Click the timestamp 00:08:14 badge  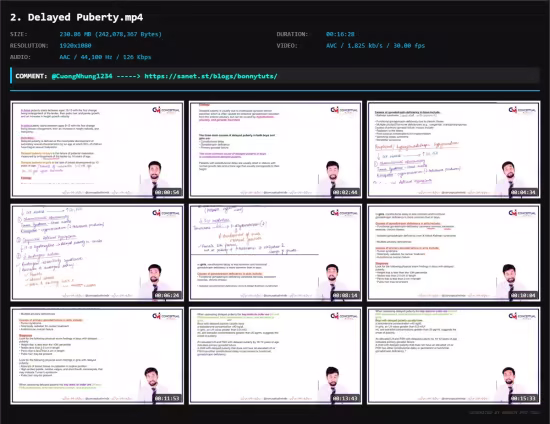tap(345, 296)
